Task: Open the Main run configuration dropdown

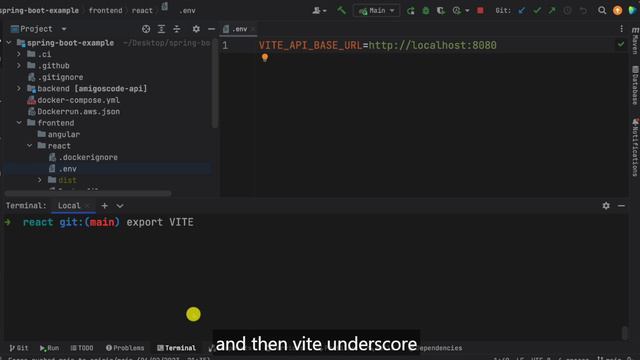Action: click(376, 11)
